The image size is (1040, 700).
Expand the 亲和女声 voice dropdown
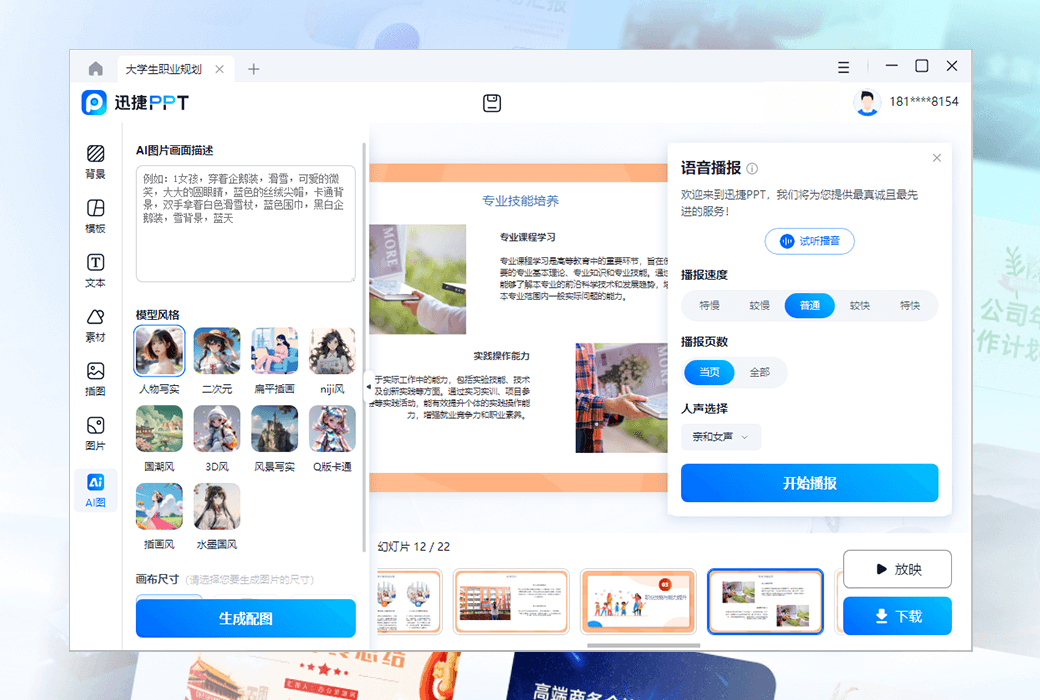pos(720,437)
